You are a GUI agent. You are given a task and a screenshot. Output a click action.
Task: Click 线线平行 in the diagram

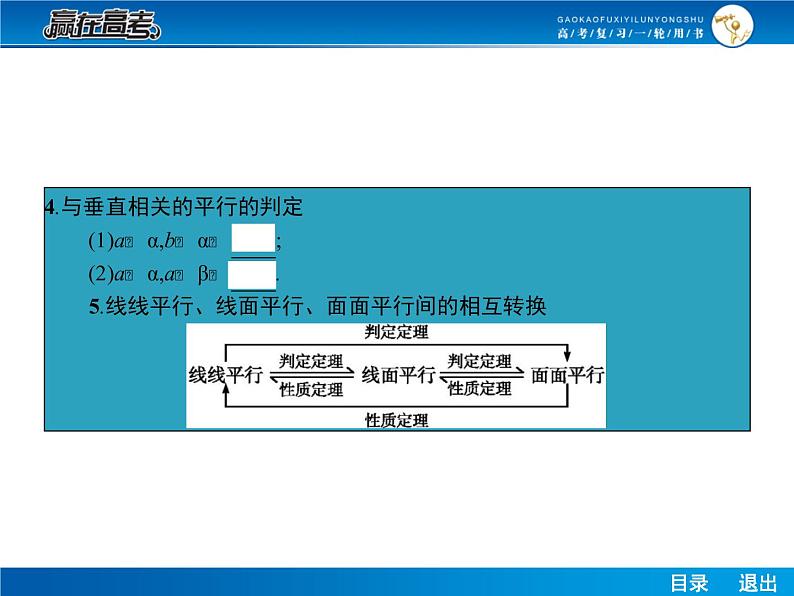226,375
